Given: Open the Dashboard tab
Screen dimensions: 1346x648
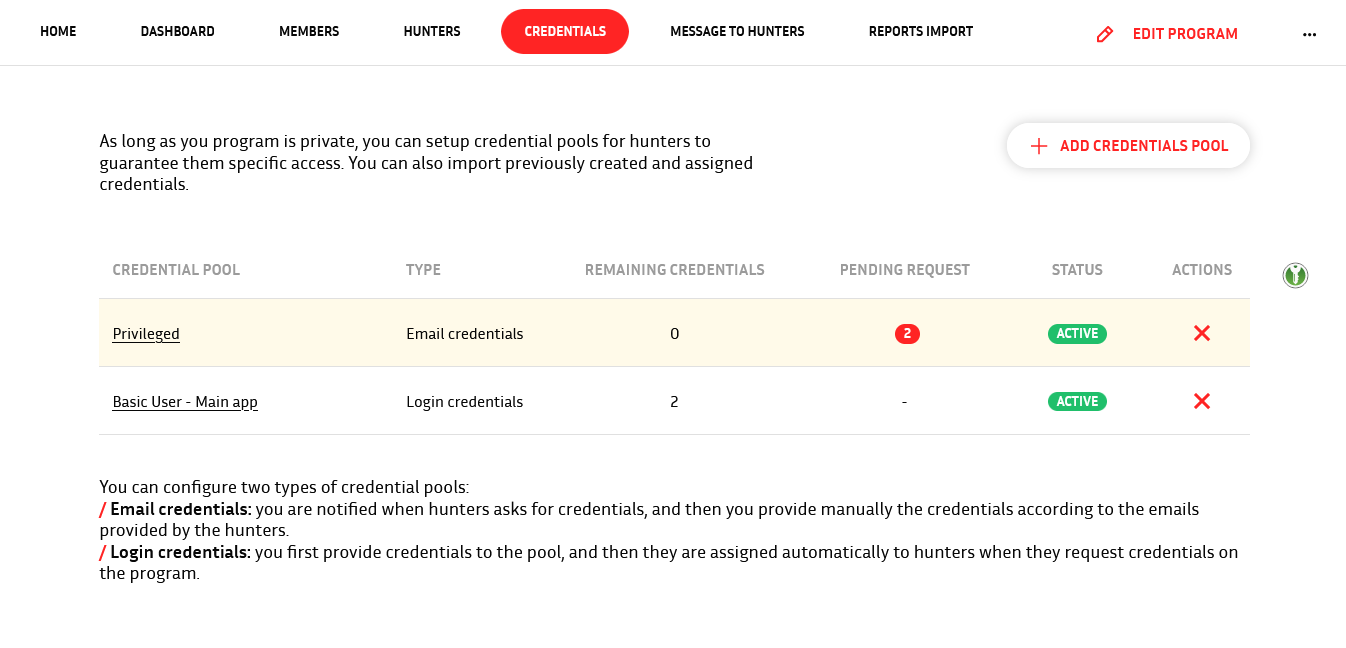Looking at the screenshot, I should [x=177, y=32].
